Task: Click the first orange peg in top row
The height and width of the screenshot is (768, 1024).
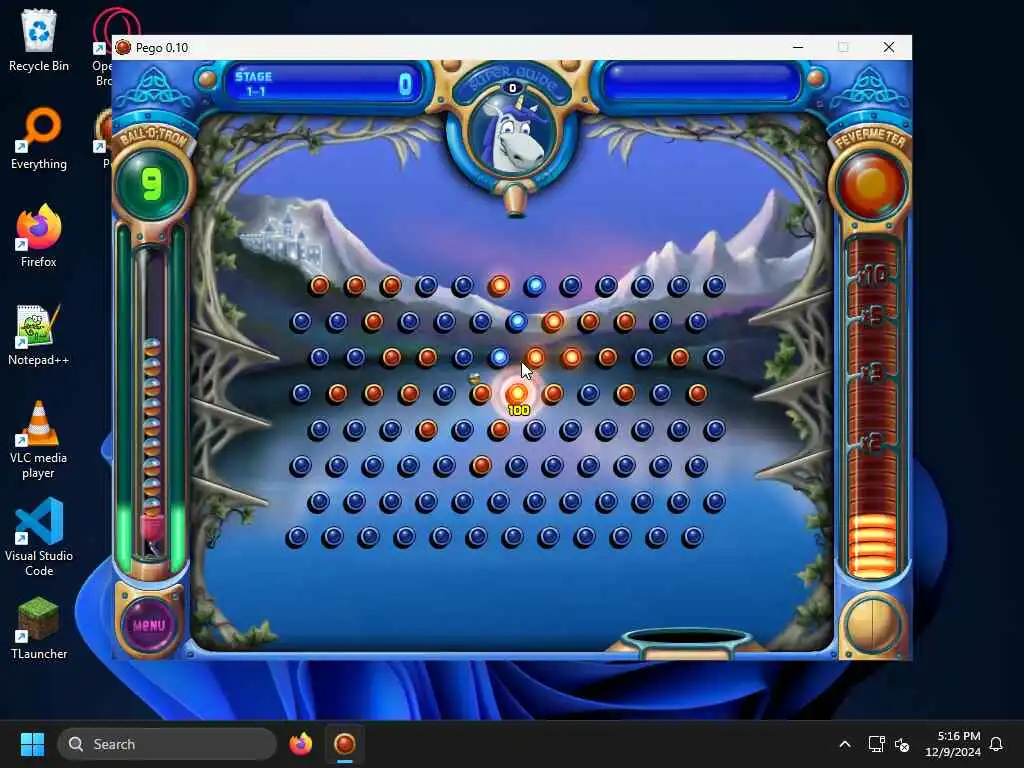Action: (x=319, y=285)
